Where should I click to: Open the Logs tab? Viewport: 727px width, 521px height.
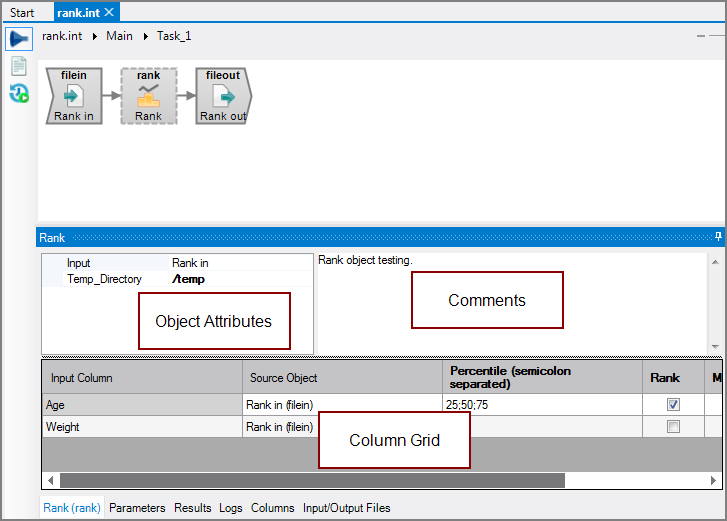tap(231, 508)
